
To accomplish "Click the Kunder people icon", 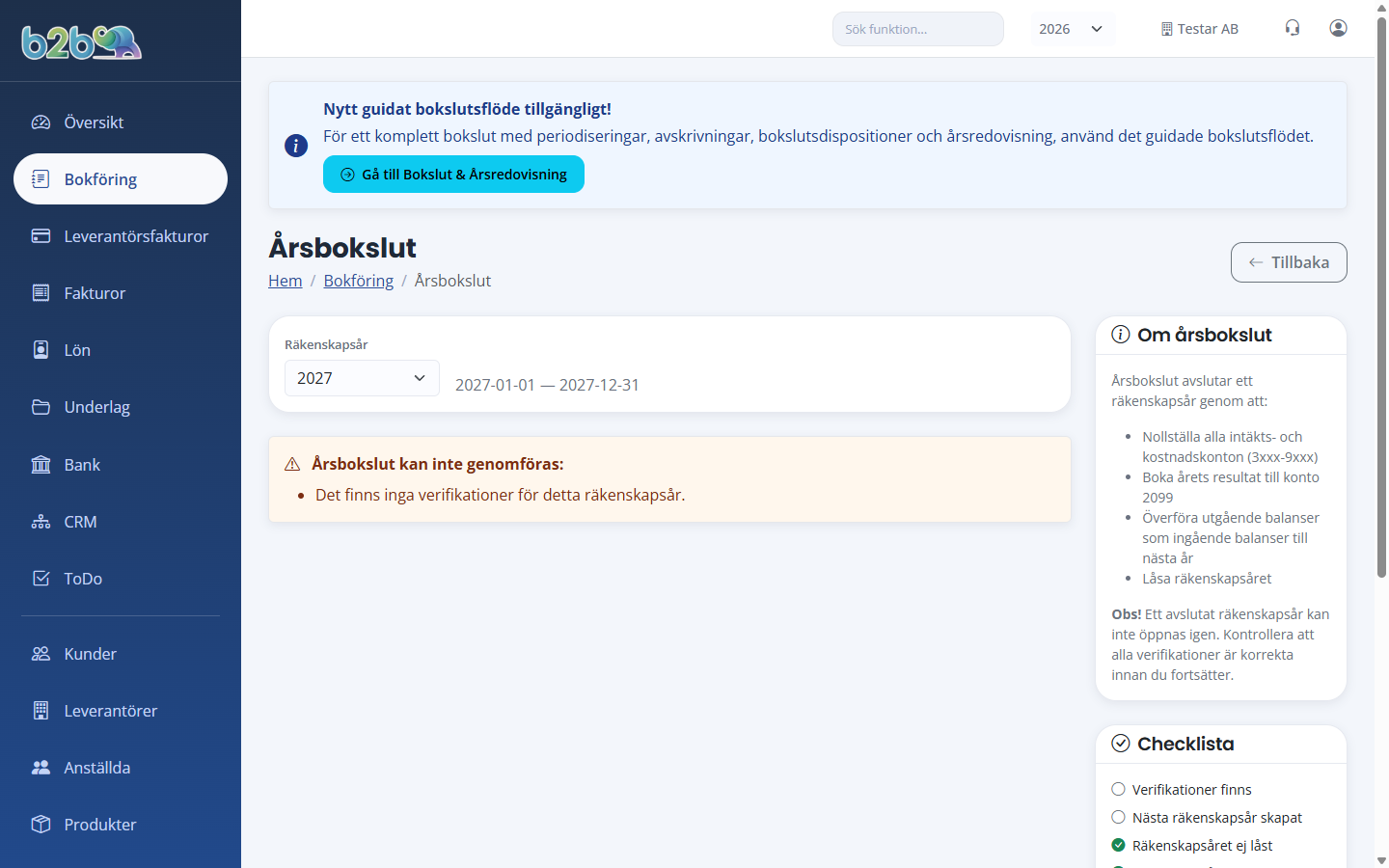I will tap(41, 654).
